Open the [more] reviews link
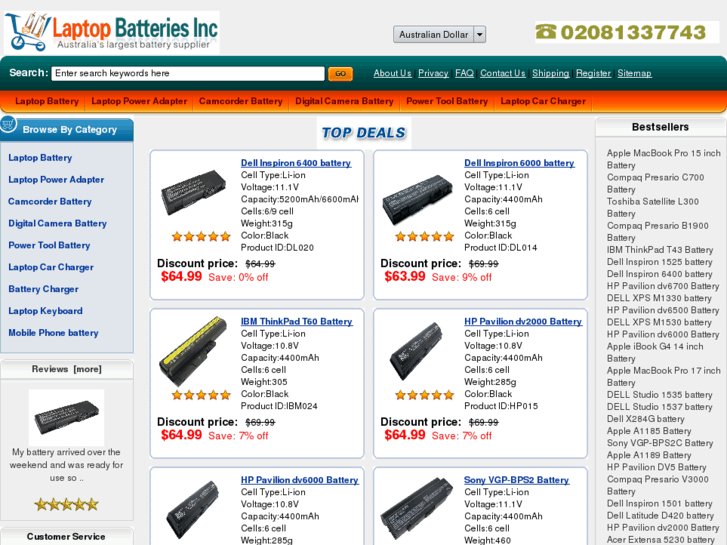The image size is (727, 545). click(x=88, y=369)
